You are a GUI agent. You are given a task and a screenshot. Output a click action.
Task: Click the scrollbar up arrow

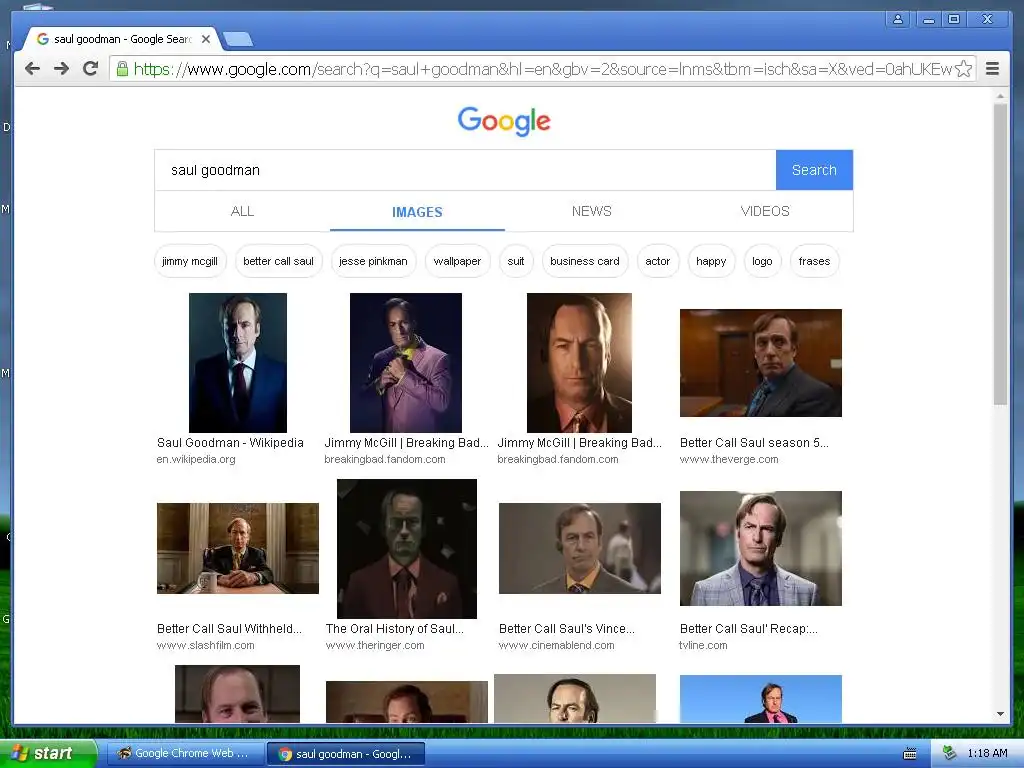(x=1000, y=97)
